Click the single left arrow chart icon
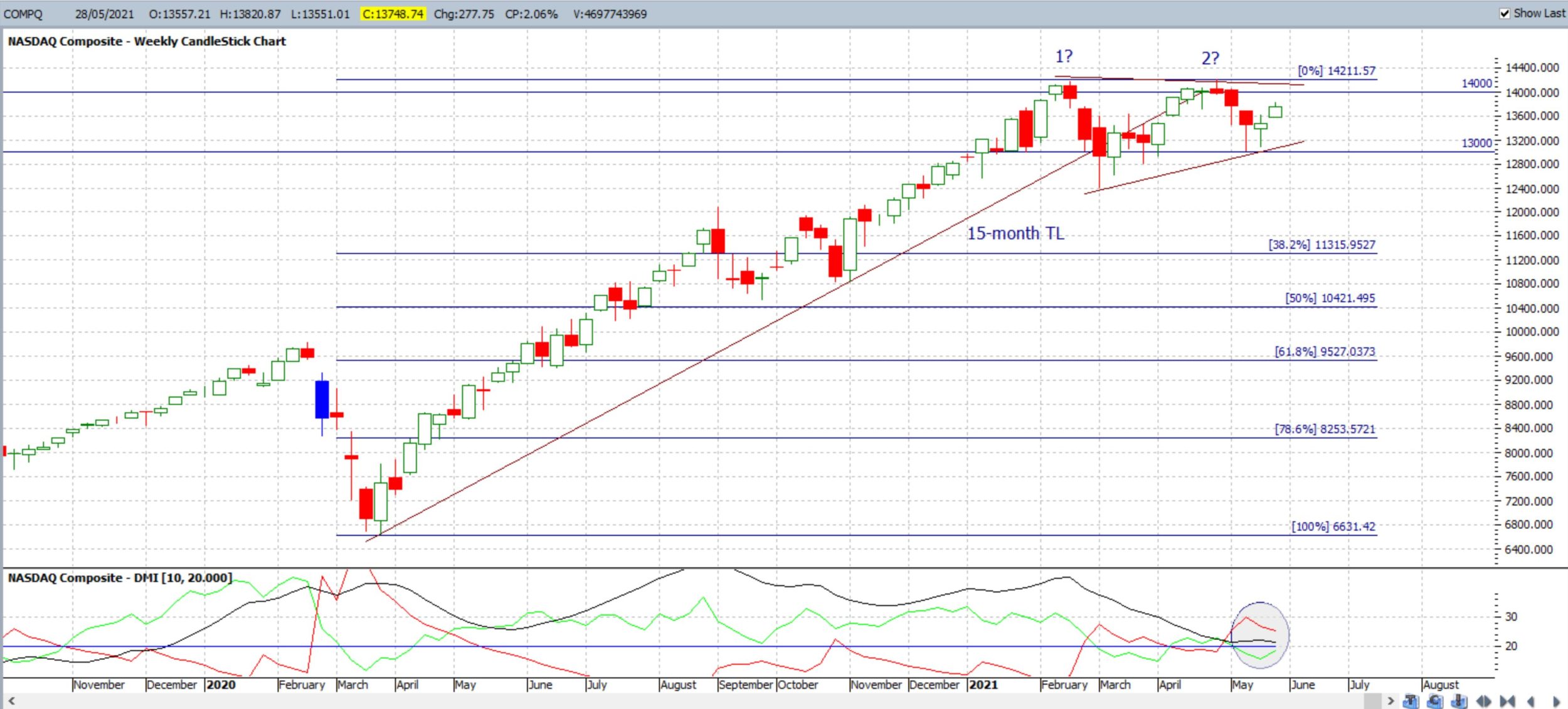This screenshot has height=709, width=1568. tap(1530, 701)
